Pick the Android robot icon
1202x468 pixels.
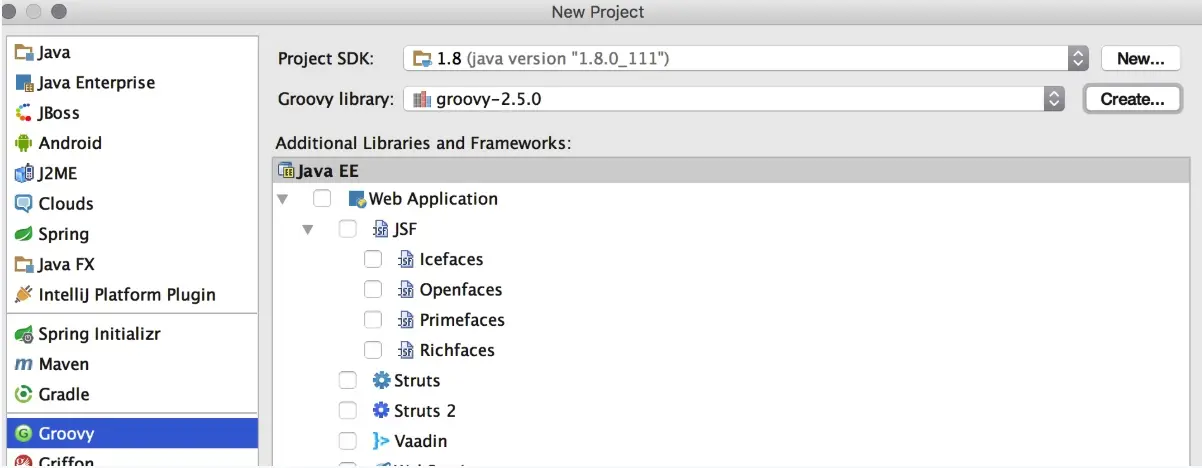coord(24,143)
